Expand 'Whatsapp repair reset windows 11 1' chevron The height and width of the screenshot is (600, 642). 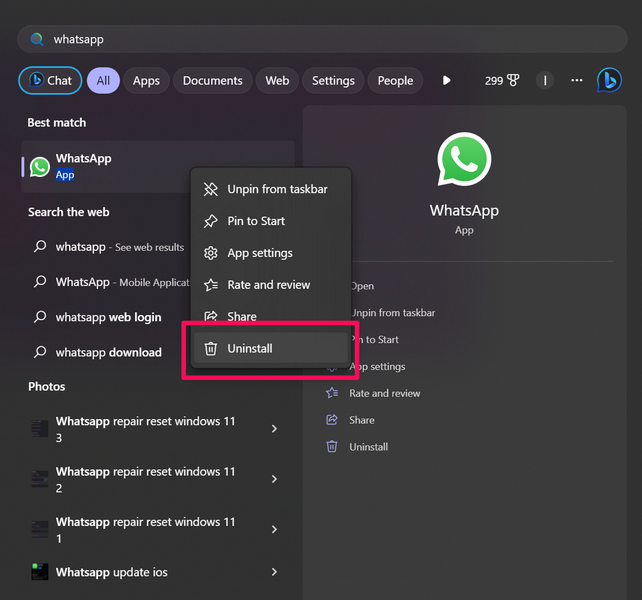pos(275,529)
